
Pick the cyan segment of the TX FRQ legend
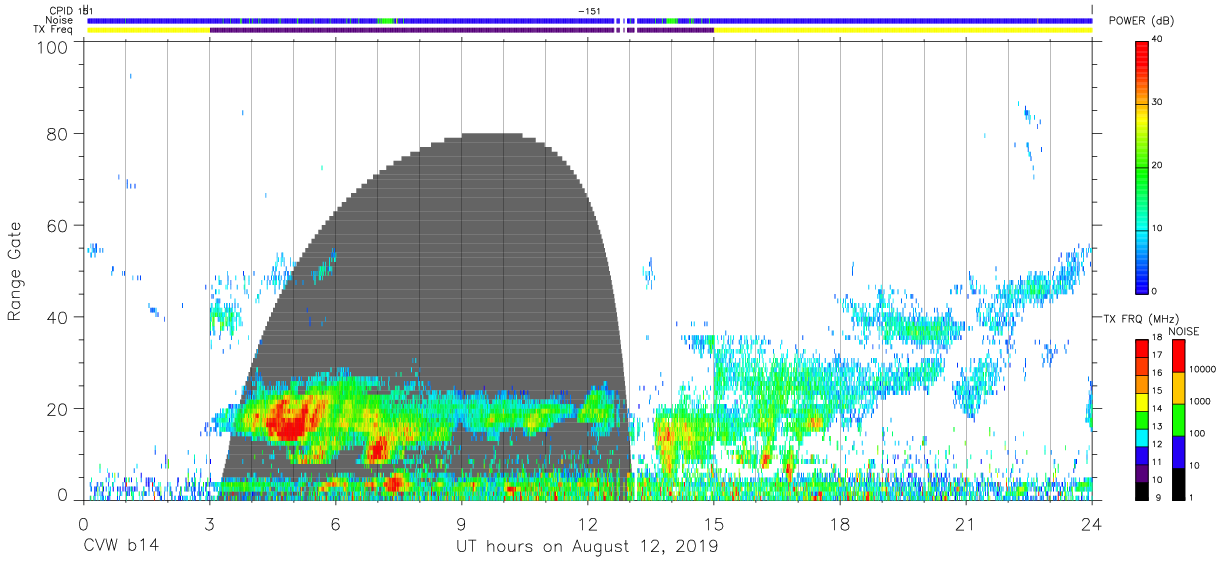coord(1142,438)
